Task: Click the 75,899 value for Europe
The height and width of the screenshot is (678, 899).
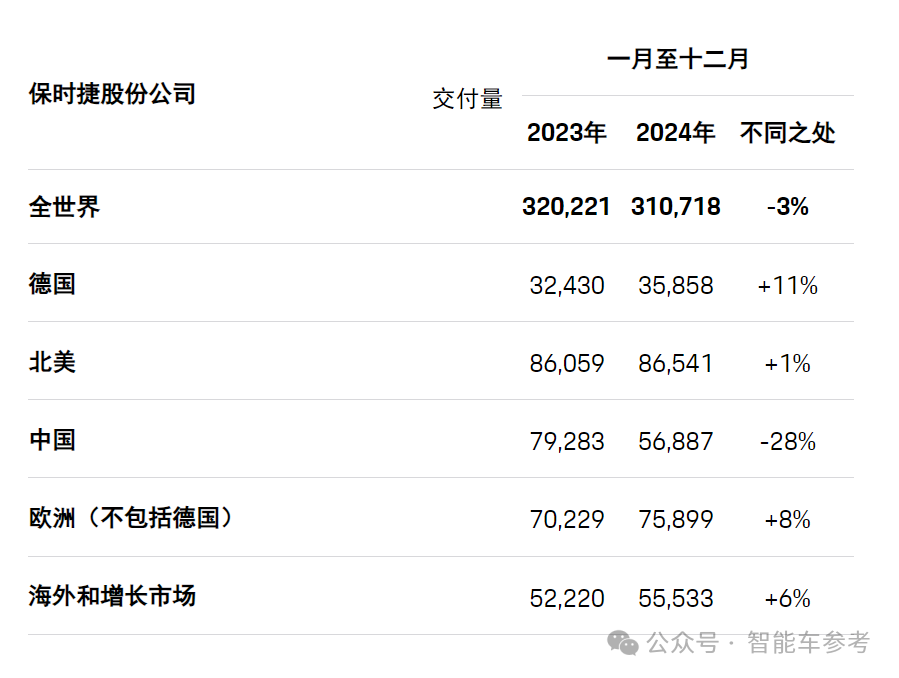Action: (x=675, y=519)
